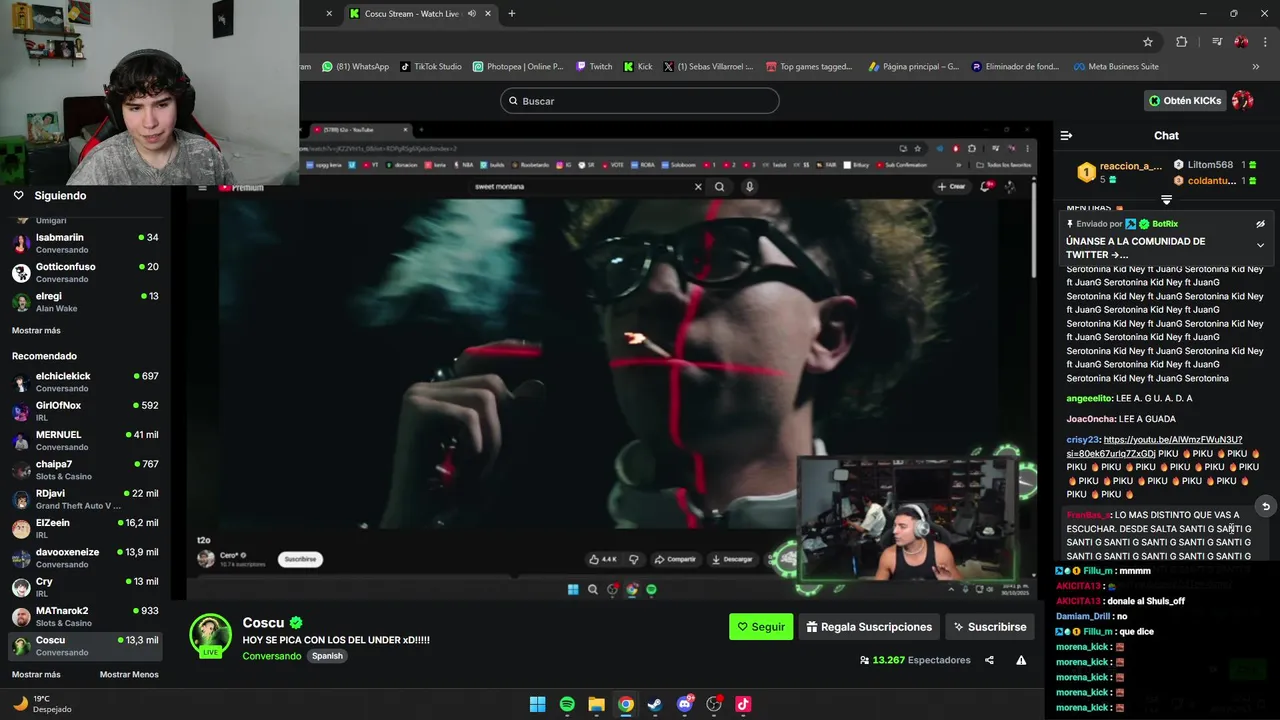Collapse the chat panel with the arrow icon
Screen dimensions: 1280x720
click(x=1066, y=135)
